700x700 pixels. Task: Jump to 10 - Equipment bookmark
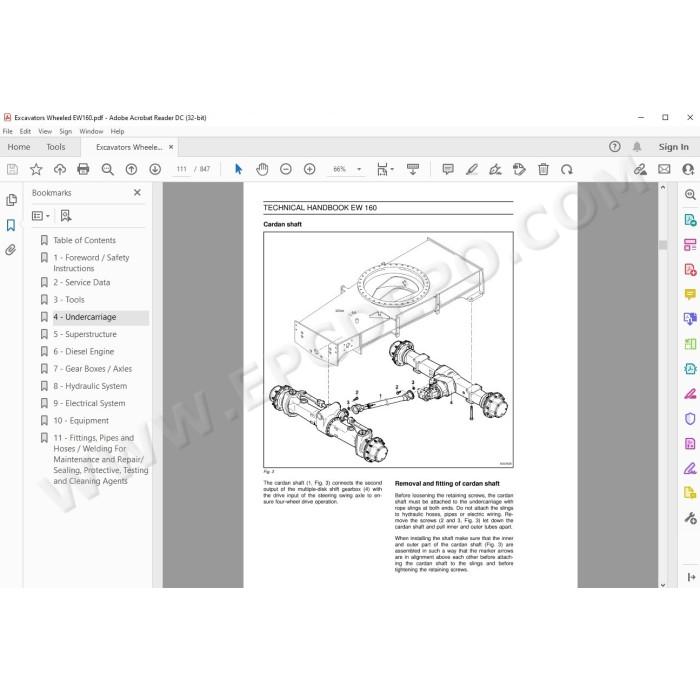[81, 421]
